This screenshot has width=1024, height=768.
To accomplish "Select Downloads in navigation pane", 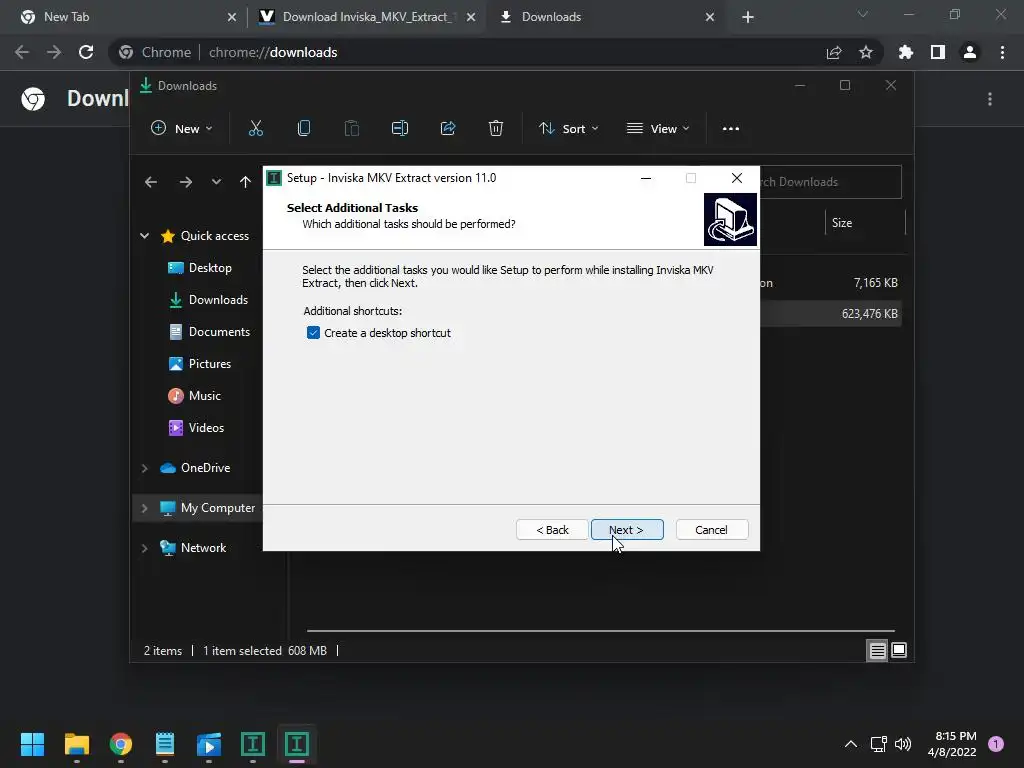I will point(218,300).
